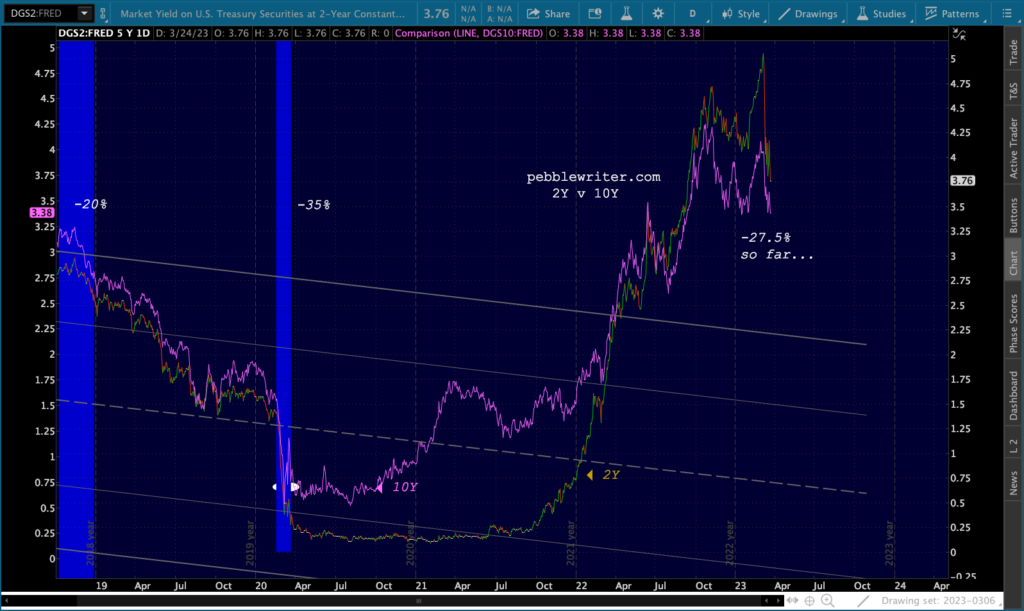Click the -20% annotation text
Image resolution: width=1024 pixels, height=611 pixels.
click(90, 204)
